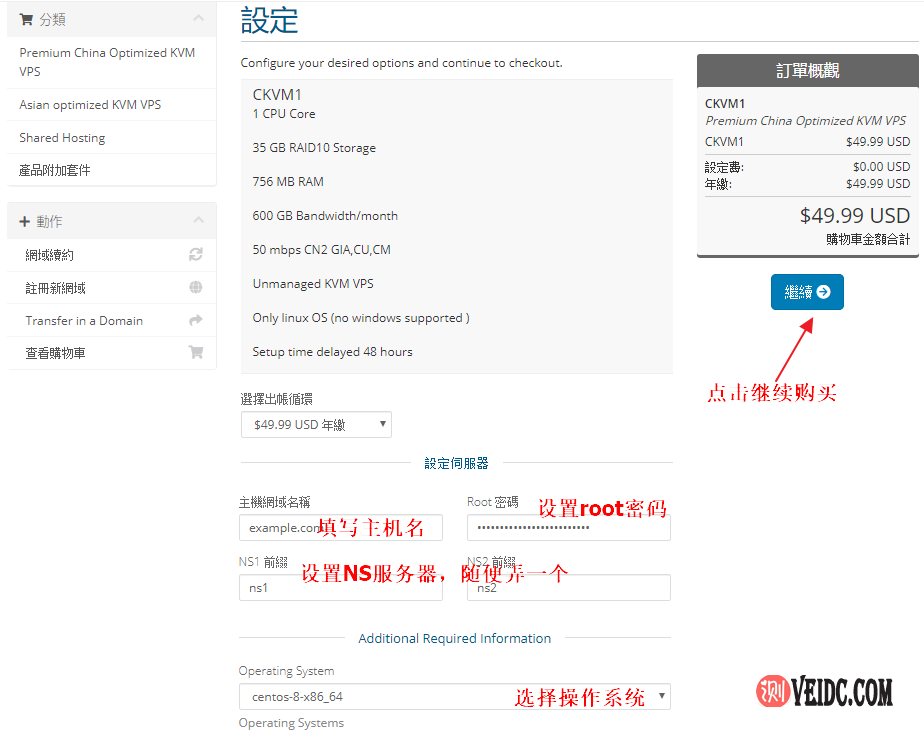Image resolution: width=924 pixels, height=737 pixels.
Task: Click the NS1 前綴 input field
Action: (x=341, y=587)
